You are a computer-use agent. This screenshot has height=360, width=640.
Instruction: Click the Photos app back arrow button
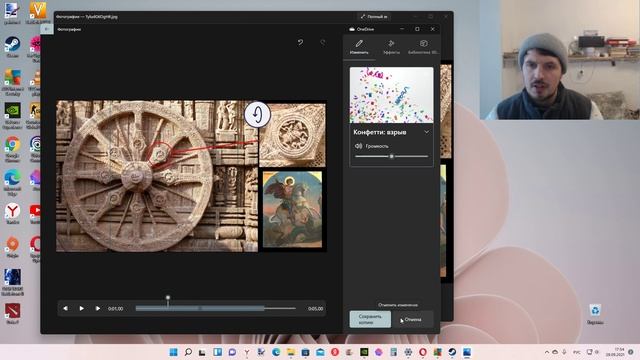47,29
